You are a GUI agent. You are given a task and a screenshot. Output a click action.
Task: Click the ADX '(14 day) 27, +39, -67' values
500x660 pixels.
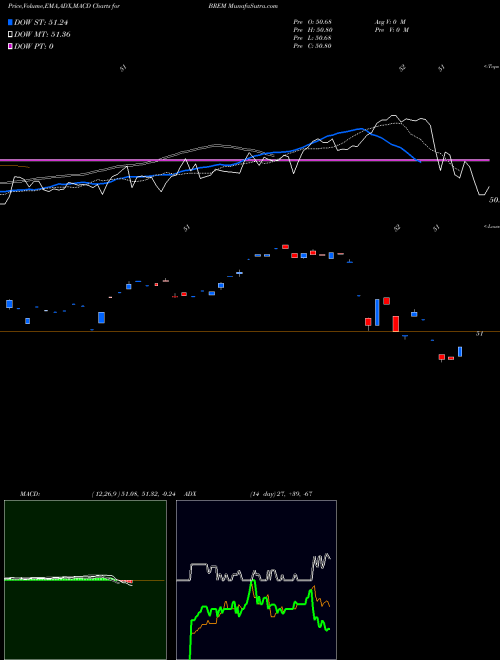pyautogui.click(x=281, y=494)
